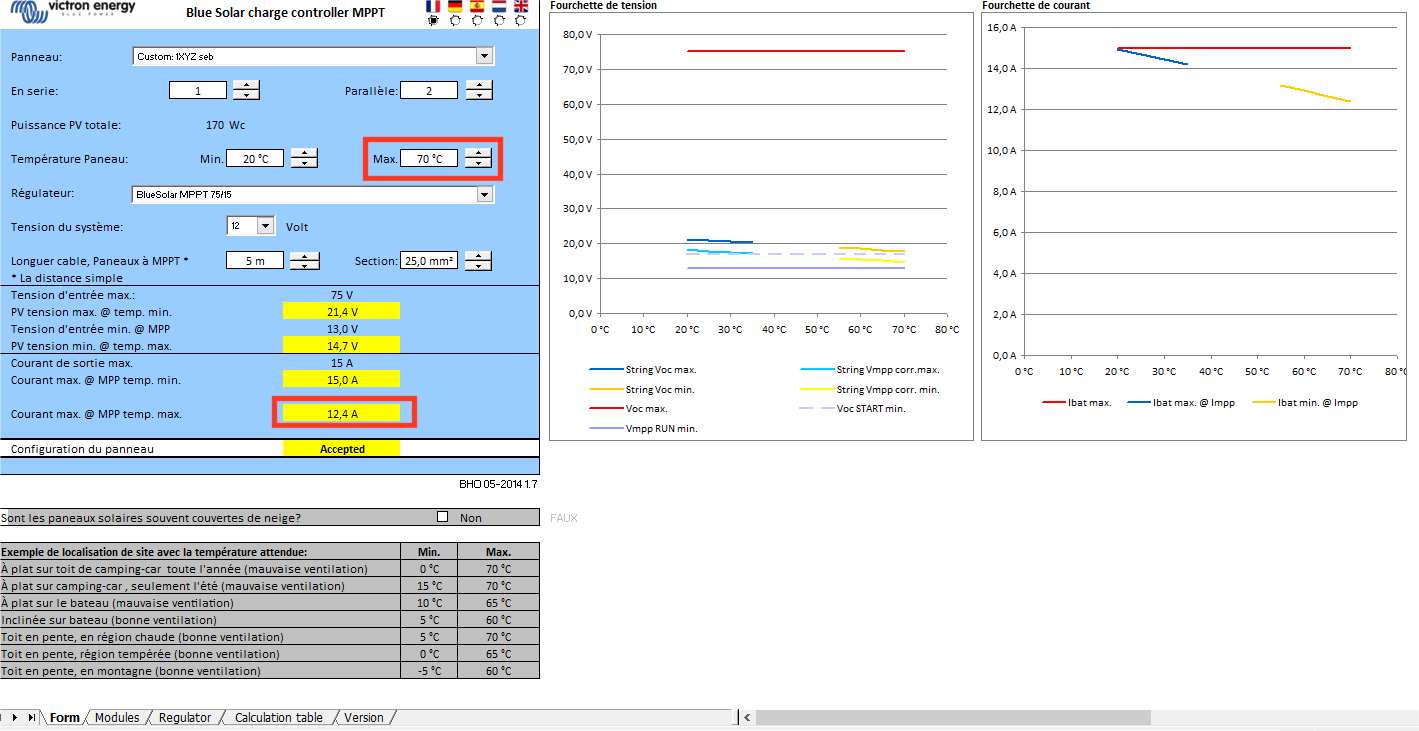Increase the En serie panel count

[x=246, y=85]
